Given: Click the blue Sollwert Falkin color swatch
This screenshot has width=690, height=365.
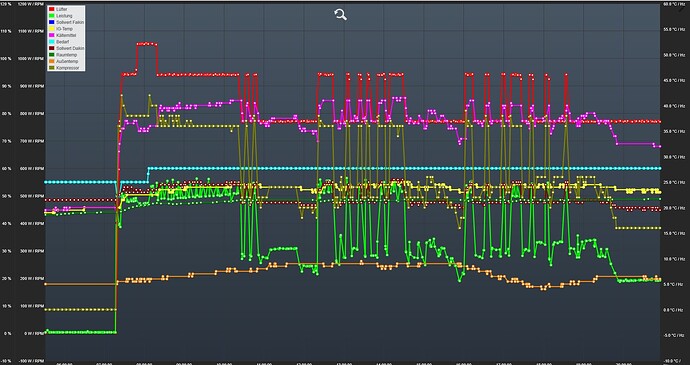Looking at the screenshot, I should click(x=51, y=22).
